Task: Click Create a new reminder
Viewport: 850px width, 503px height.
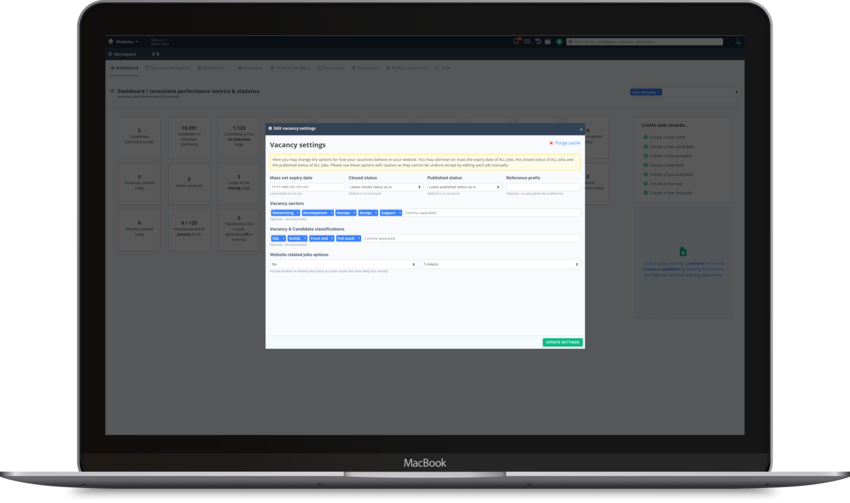Action: [671, 193]
